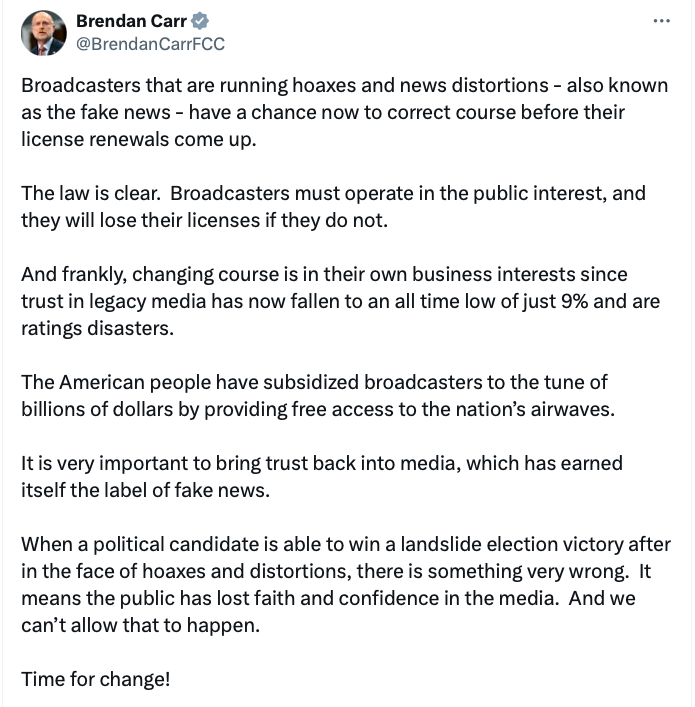Click the Brendan Carr display name

pos(134,21)
